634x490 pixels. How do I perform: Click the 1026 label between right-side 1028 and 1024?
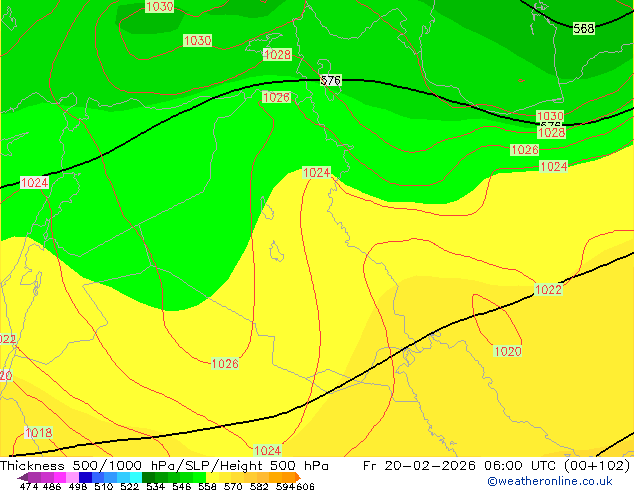click(x=525, y=150)
